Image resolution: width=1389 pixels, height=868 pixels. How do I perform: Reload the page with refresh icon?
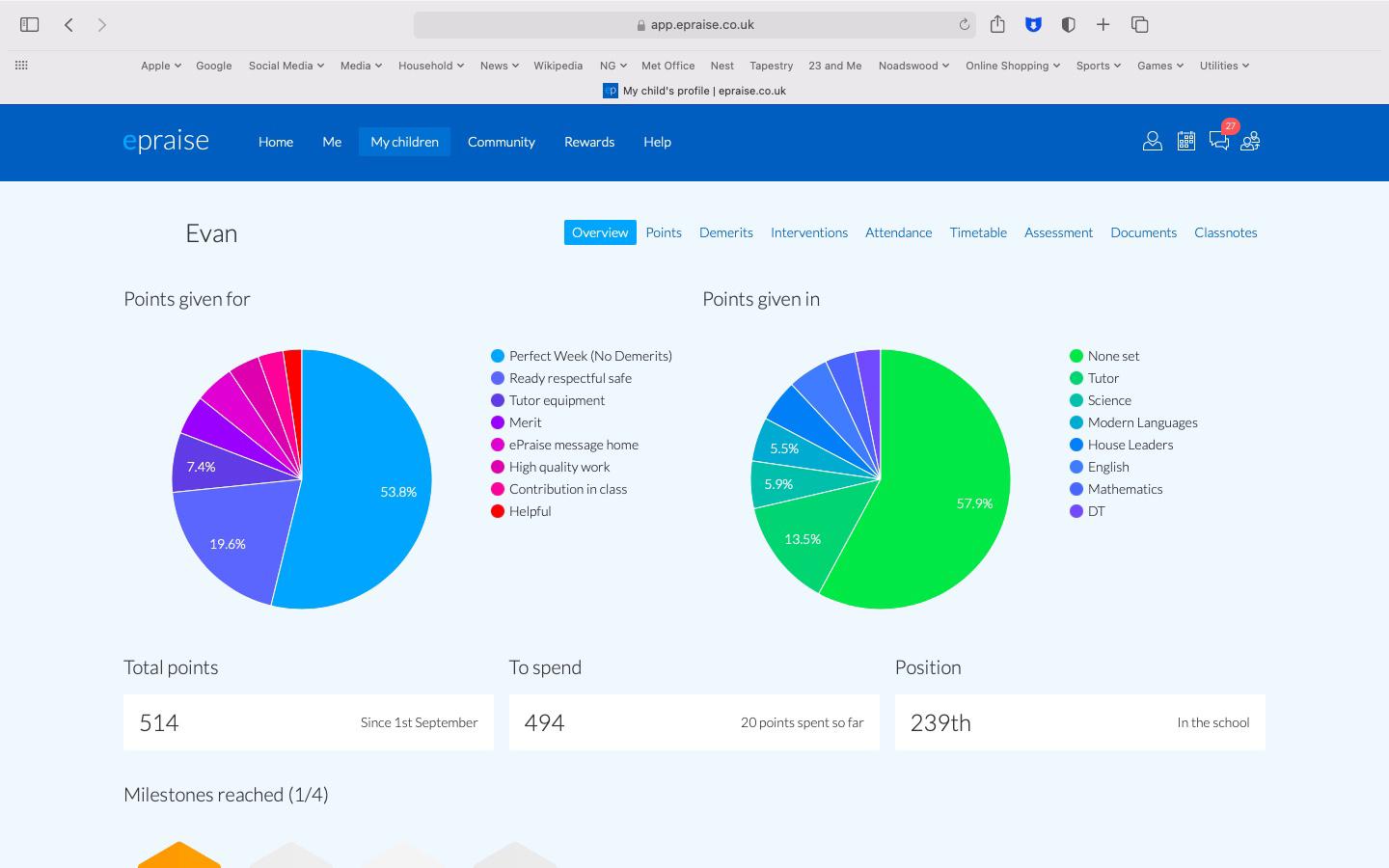(x=964, y=25)
